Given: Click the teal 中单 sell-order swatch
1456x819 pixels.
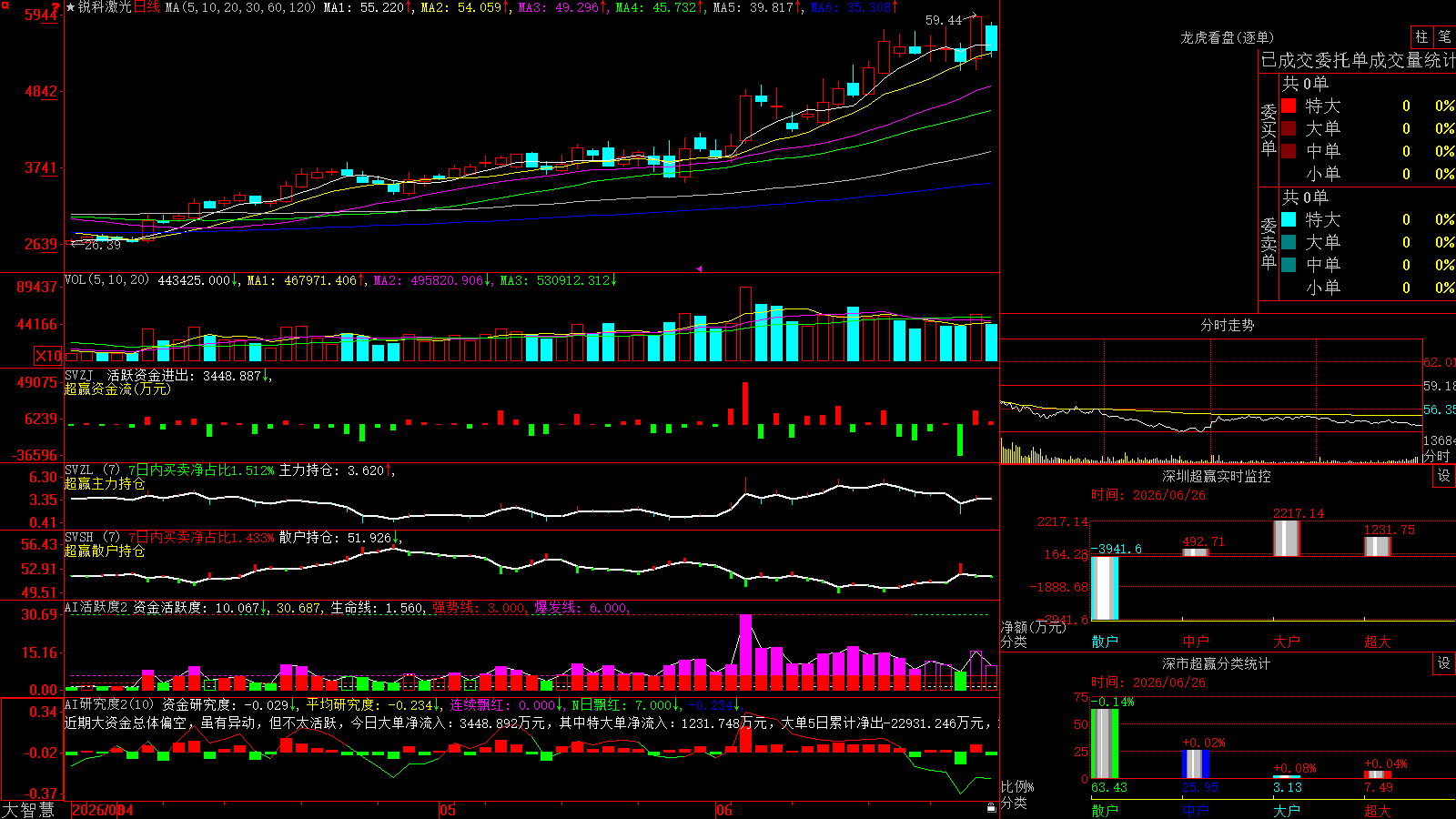Looking at the screenshot, I should [1289, 265].
